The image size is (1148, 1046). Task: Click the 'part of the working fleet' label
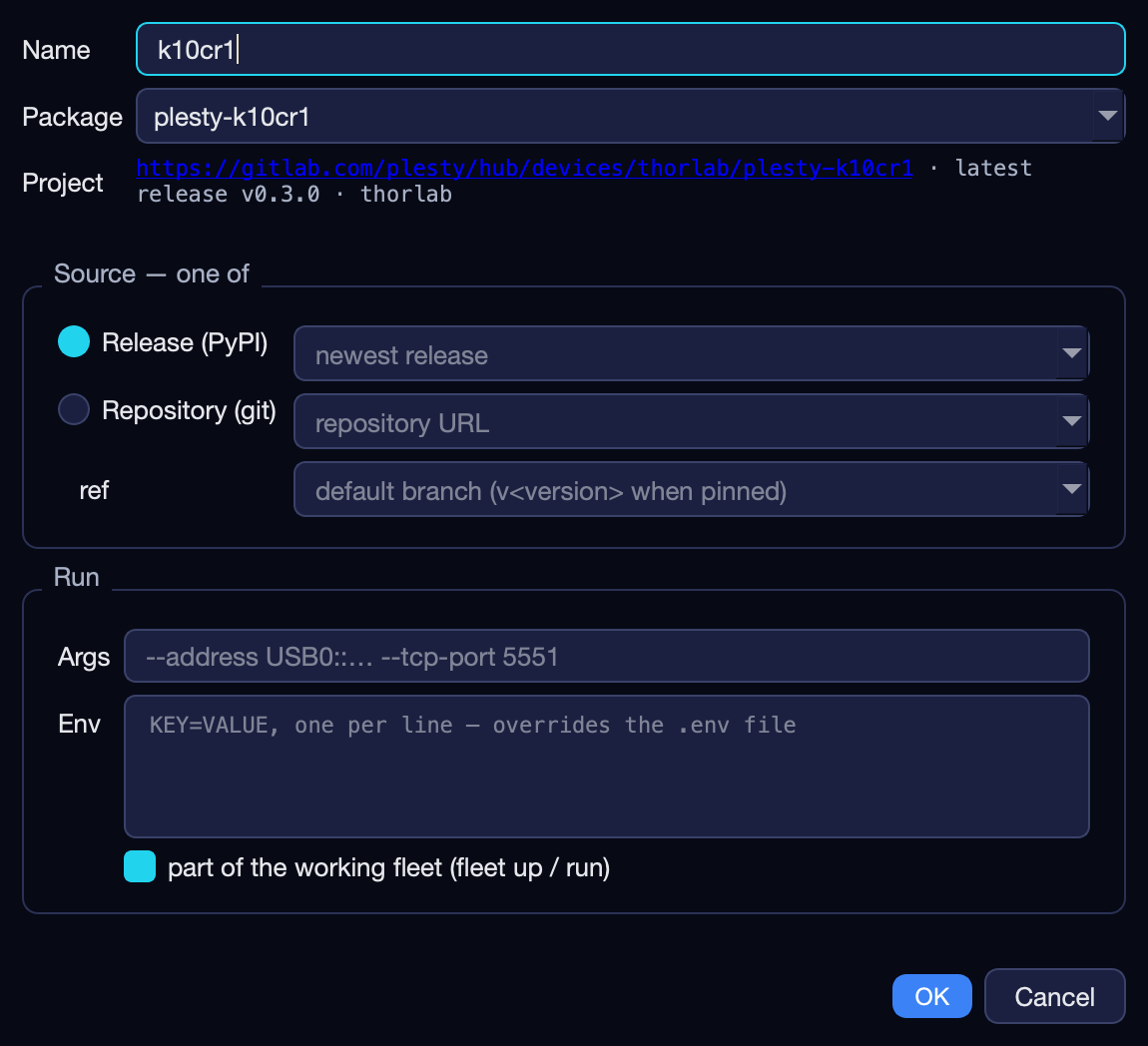(x=388, y=868)
